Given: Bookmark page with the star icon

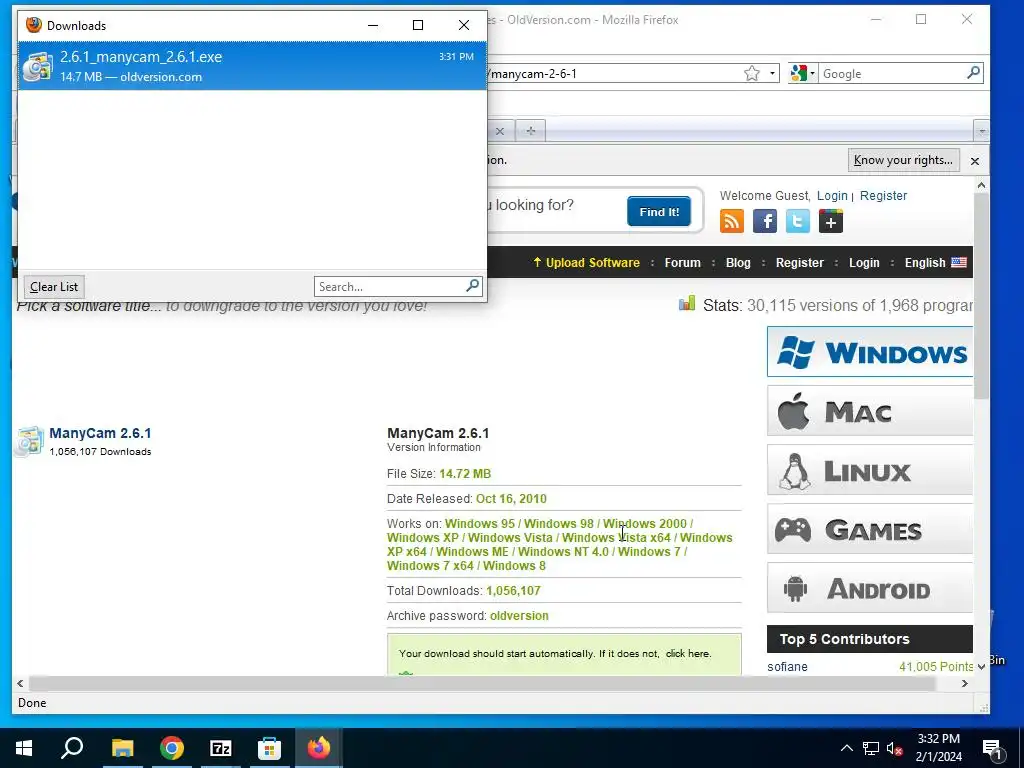Looking at the screenshot, I should tap(752, 74).
